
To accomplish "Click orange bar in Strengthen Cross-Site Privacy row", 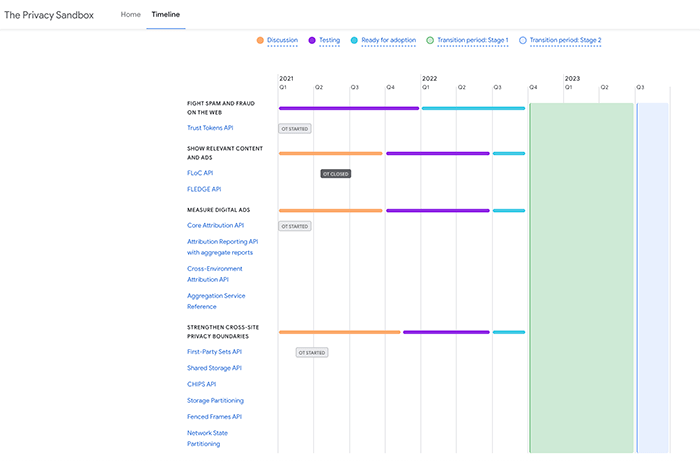I will pyautogui.click(x=340, y=332).
